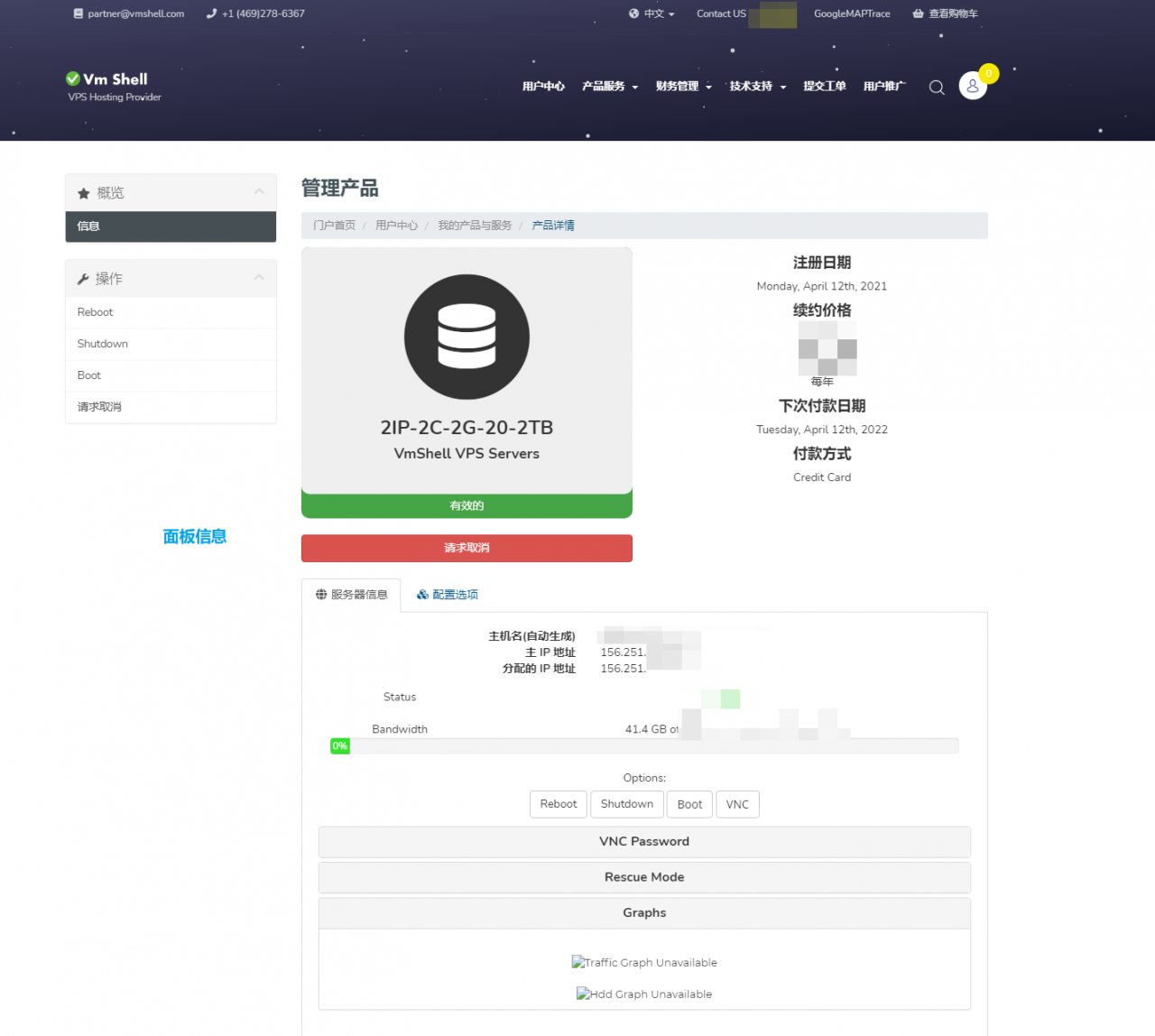Select 信息 in the sidebar
Screen dimensions: 1155x1036
(171, 227)
